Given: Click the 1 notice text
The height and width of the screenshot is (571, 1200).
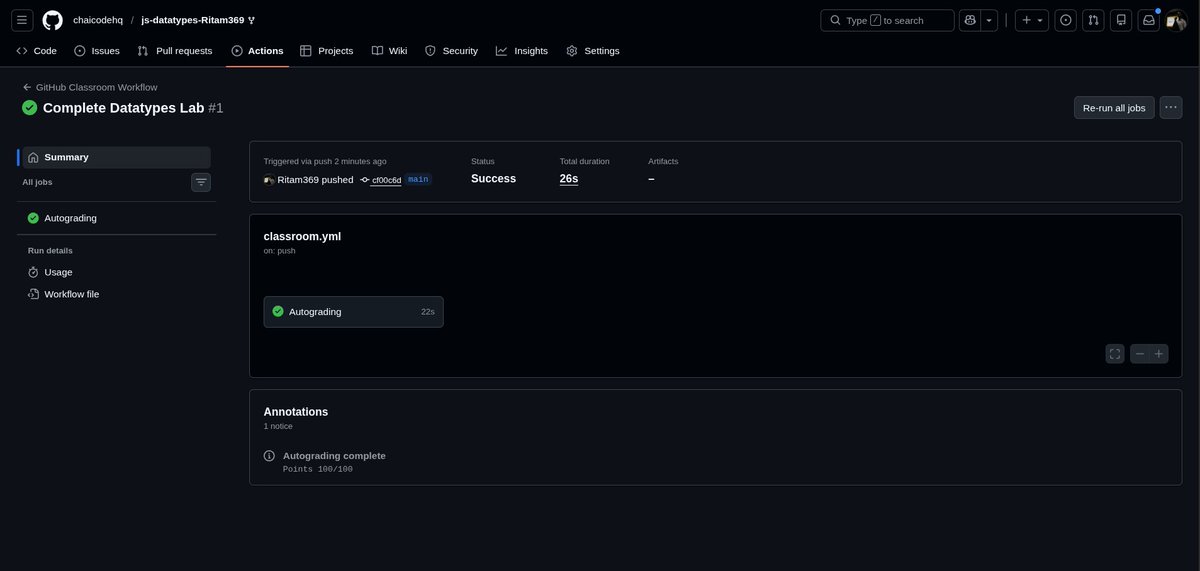Looking at the screenshot, I should (x=278, y=426).
